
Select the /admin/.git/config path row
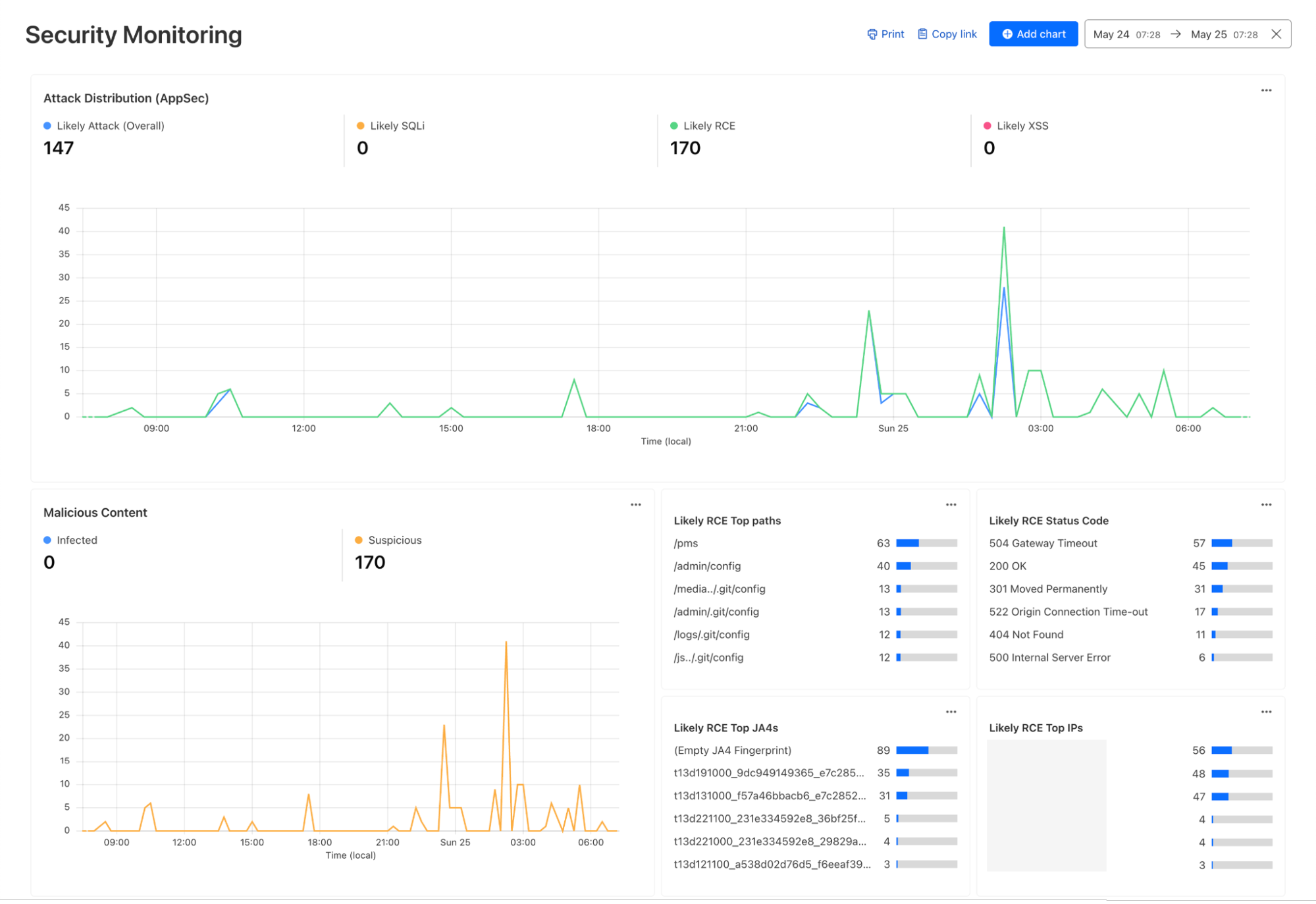click(815, 612)
